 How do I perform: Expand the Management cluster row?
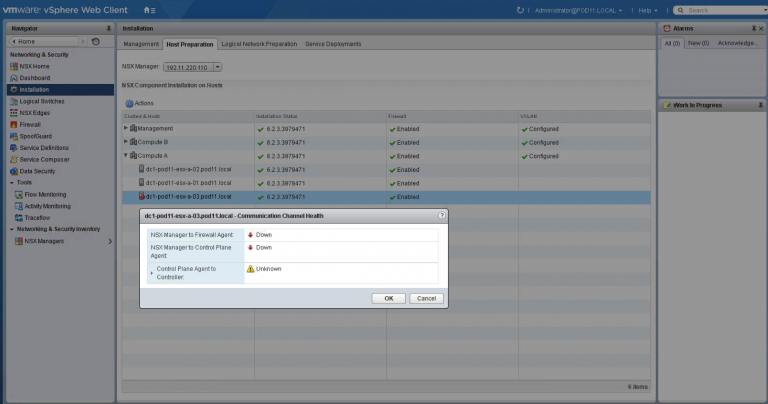click(x=126, y=128)
